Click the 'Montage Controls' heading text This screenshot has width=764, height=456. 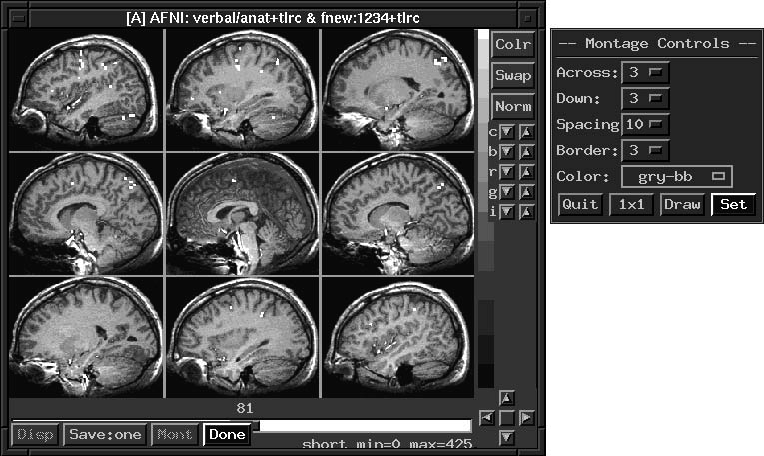[657, 43]
